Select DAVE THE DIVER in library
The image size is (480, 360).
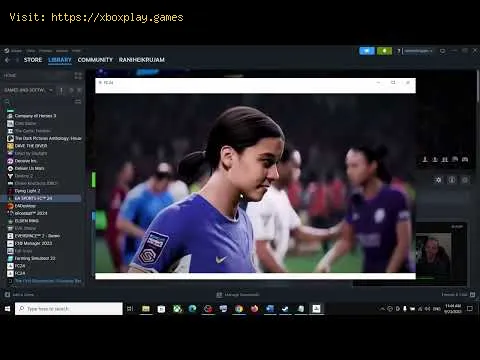click(x=31, y=146)
